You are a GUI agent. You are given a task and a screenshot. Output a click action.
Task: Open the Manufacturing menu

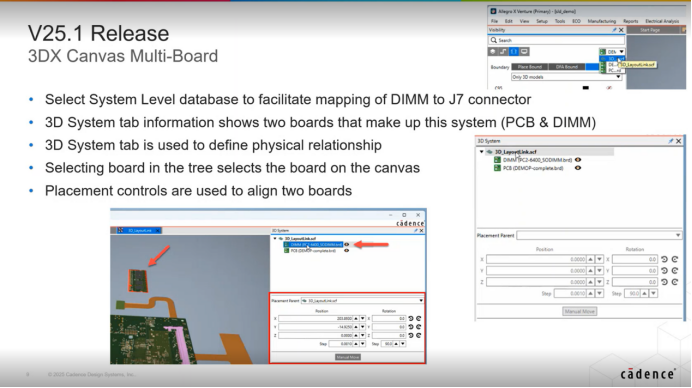601,21
